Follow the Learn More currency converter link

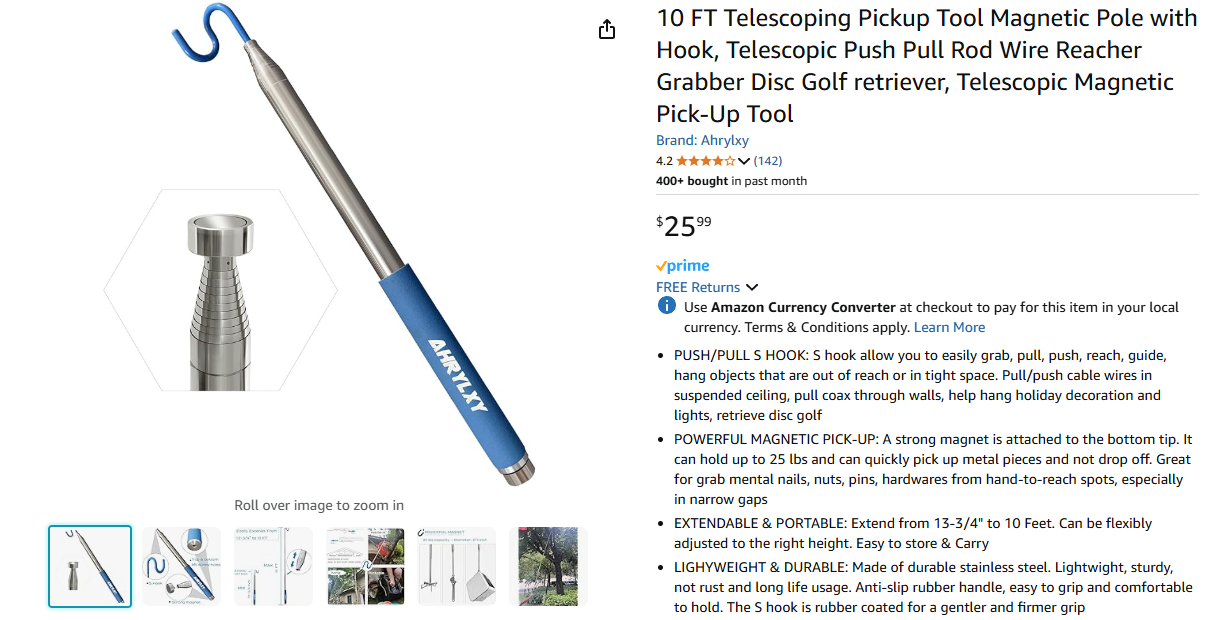(949, 327)
